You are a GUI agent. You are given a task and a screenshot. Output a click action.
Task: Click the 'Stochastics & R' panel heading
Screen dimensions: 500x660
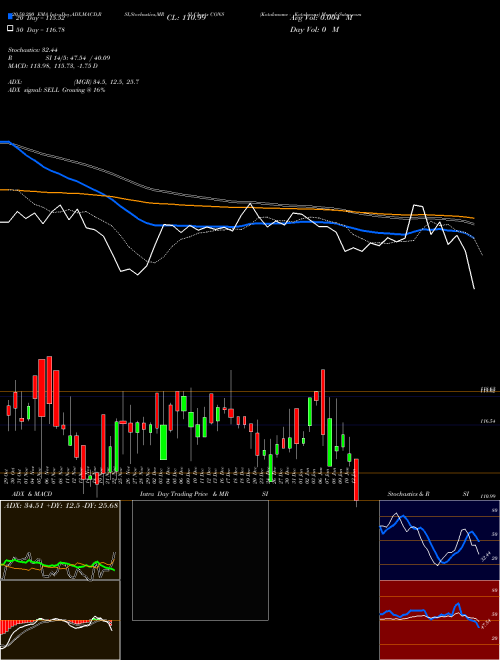click(x=409, y=494)
